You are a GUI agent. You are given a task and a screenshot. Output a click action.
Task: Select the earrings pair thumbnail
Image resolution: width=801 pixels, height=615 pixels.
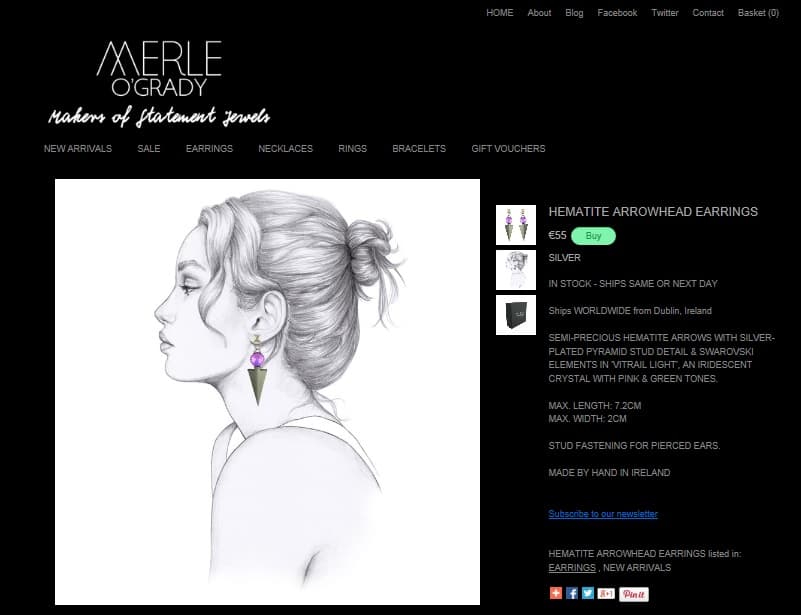point(516,225)
